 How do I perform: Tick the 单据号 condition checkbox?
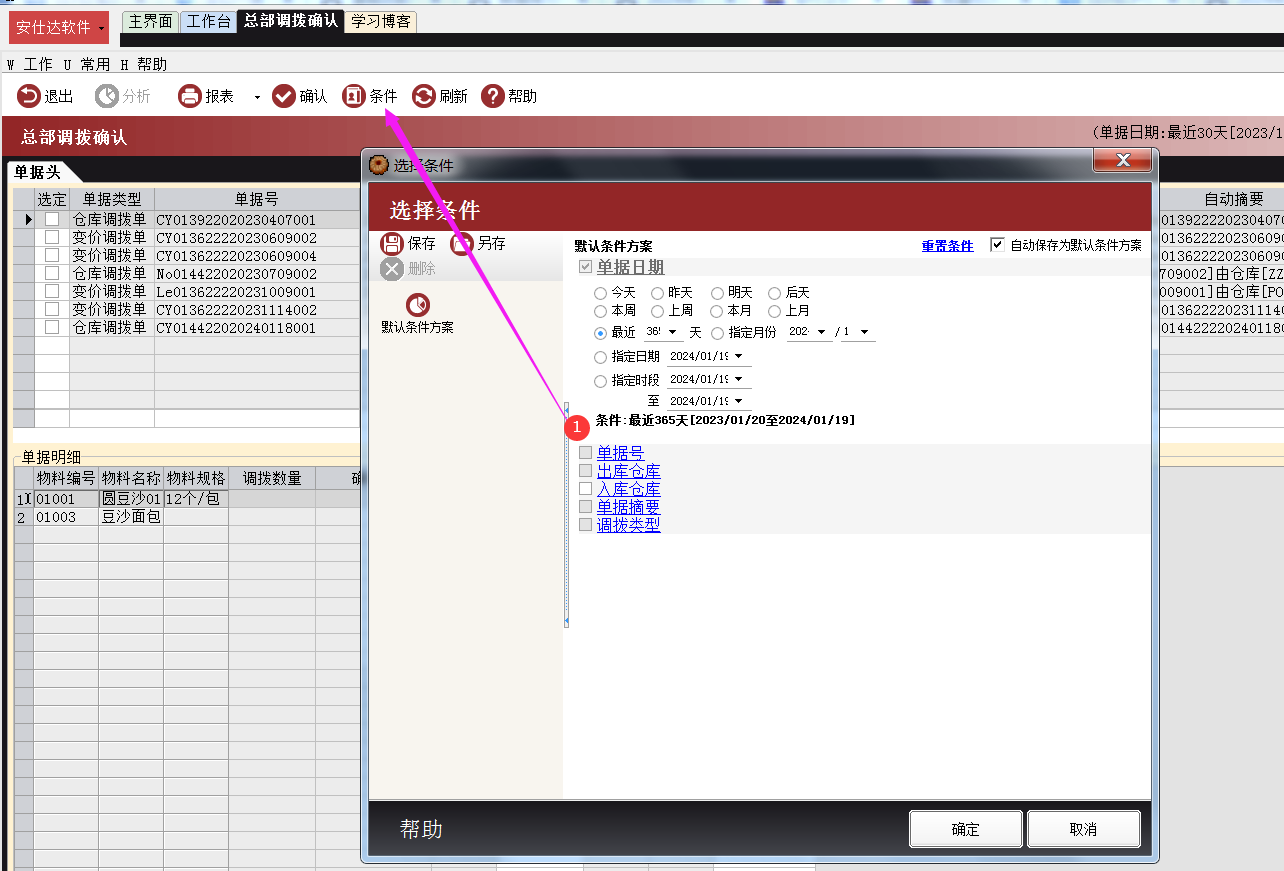586,453
